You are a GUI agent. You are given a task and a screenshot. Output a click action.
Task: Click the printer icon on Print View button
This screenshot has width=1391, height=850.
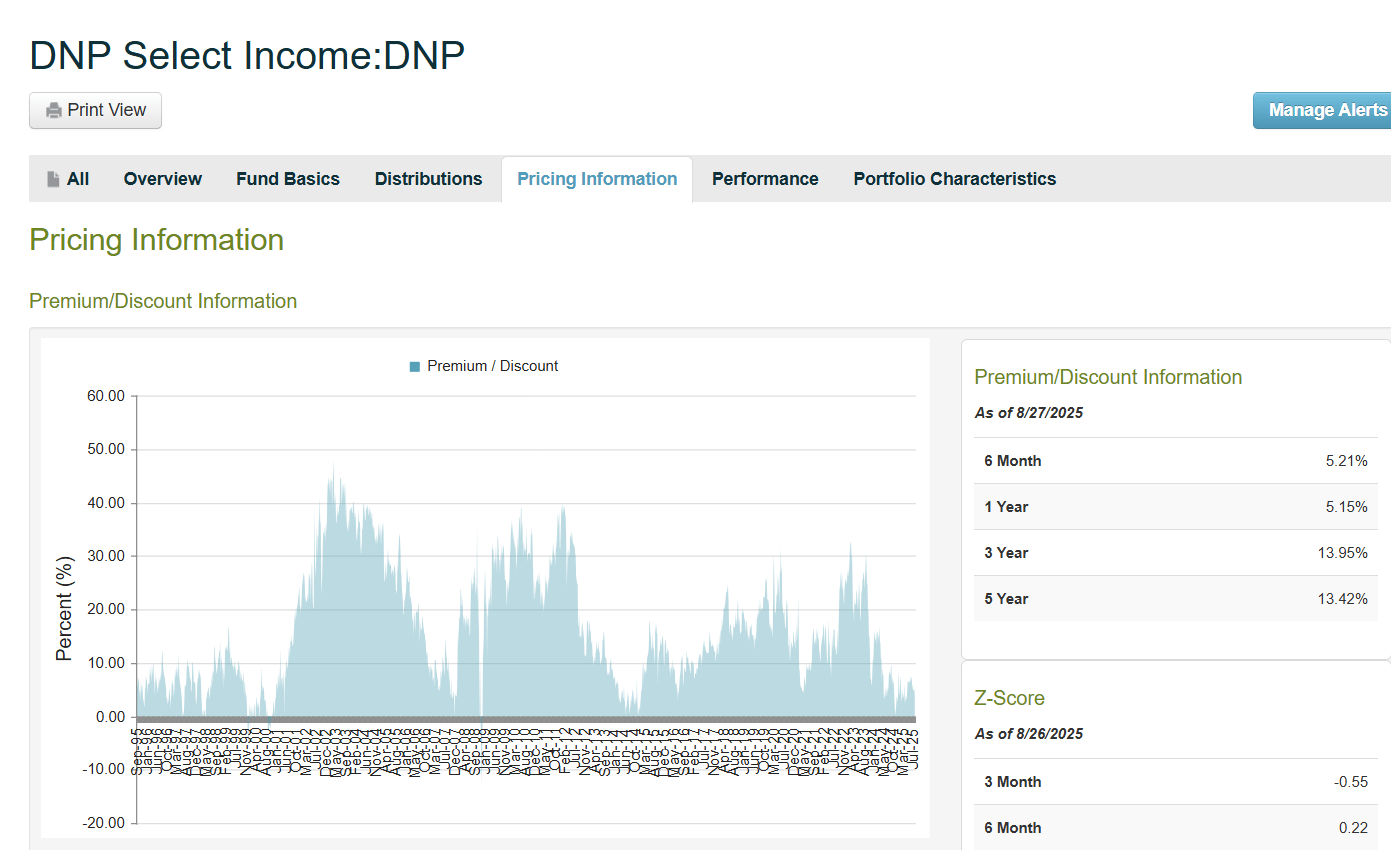pos(54,110)
